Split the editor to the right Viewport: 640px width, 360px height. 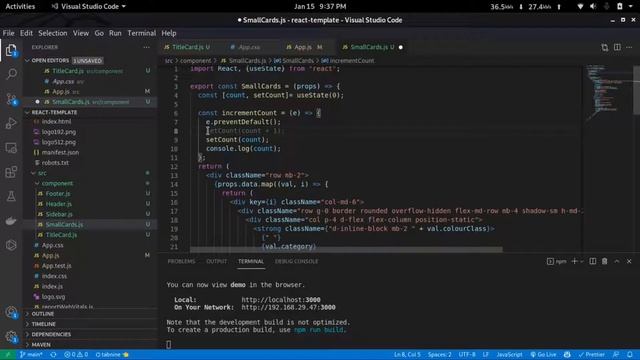[x=617, y=47]
